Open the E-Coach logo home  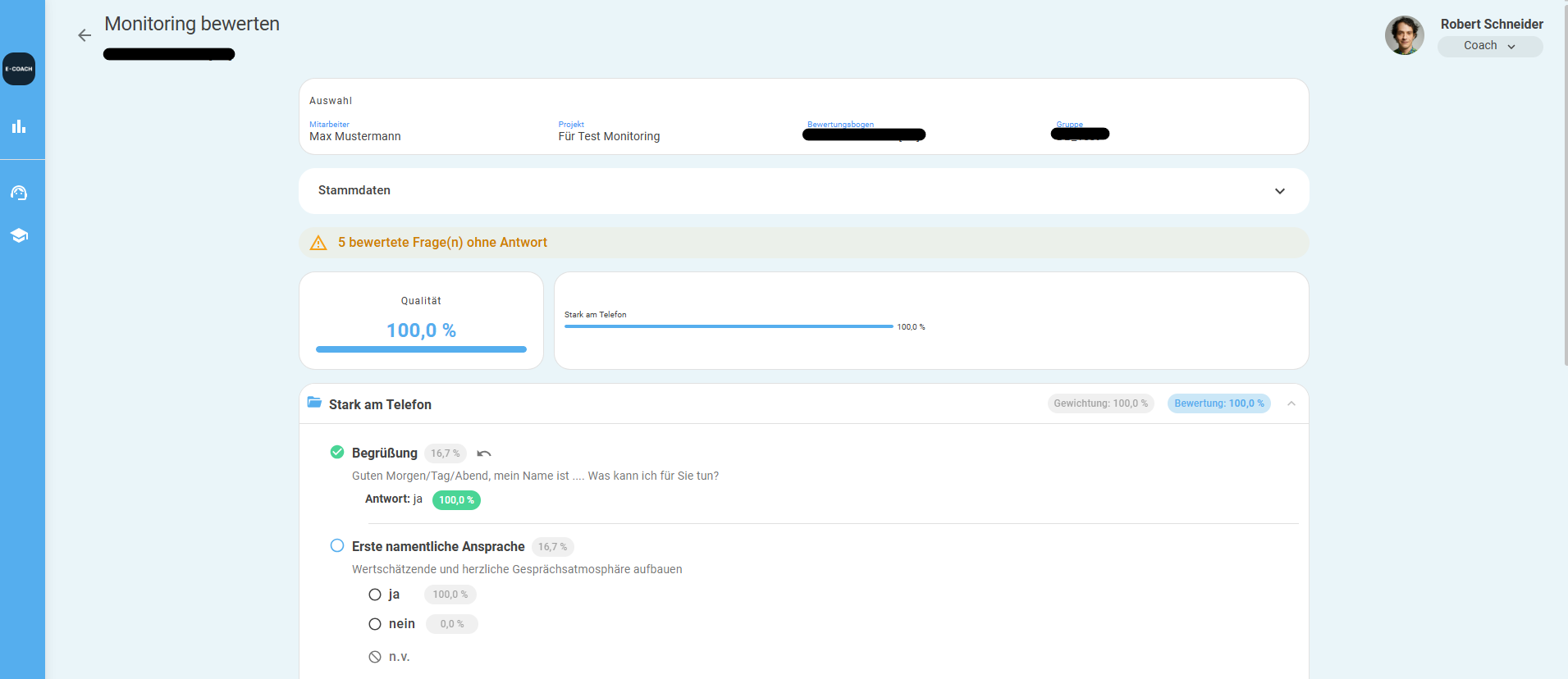point(19,69)
